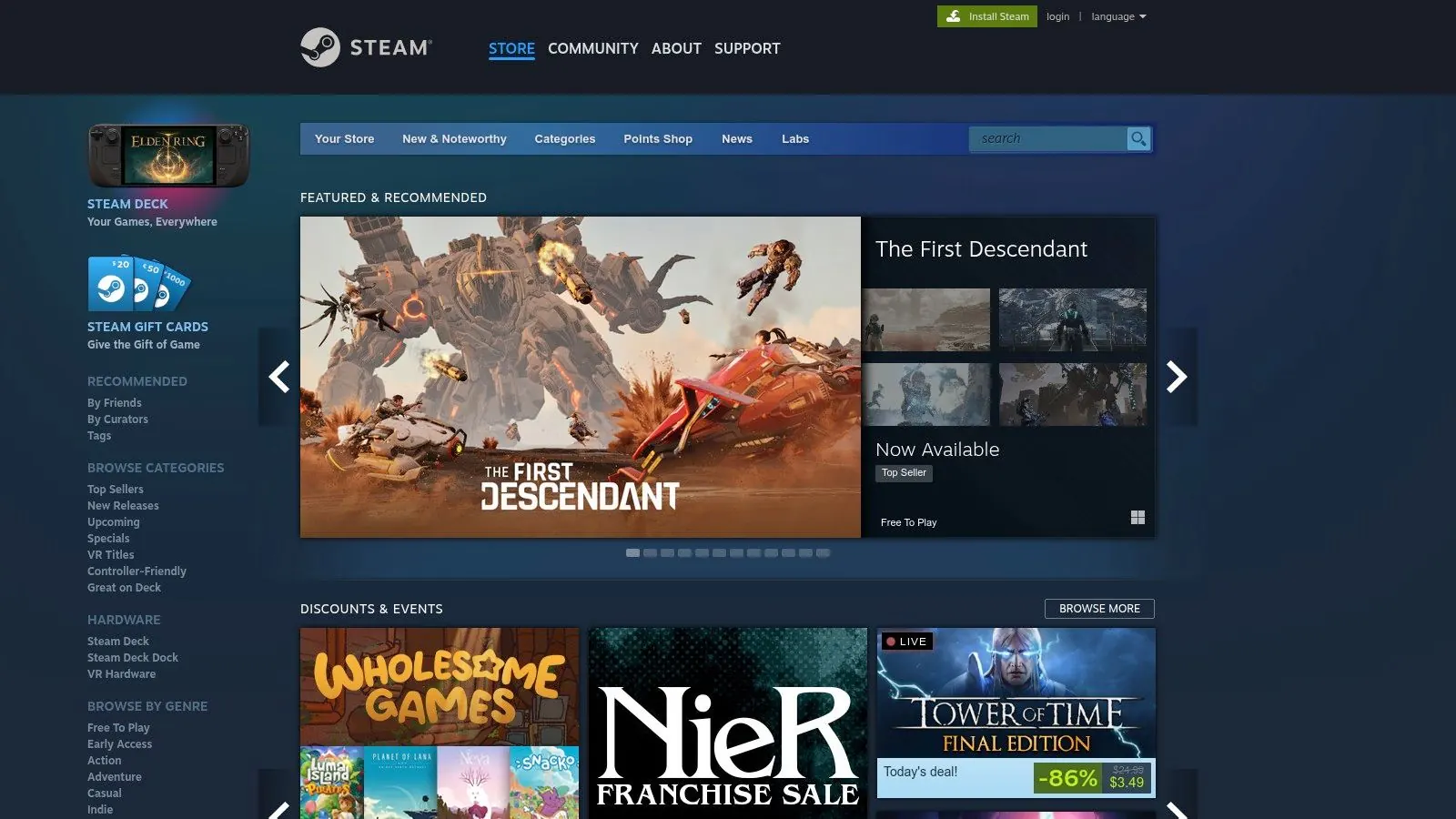Viewport: 1456px width, 819px height.
Task: Open the VR Hardware link
Action: 121,674
